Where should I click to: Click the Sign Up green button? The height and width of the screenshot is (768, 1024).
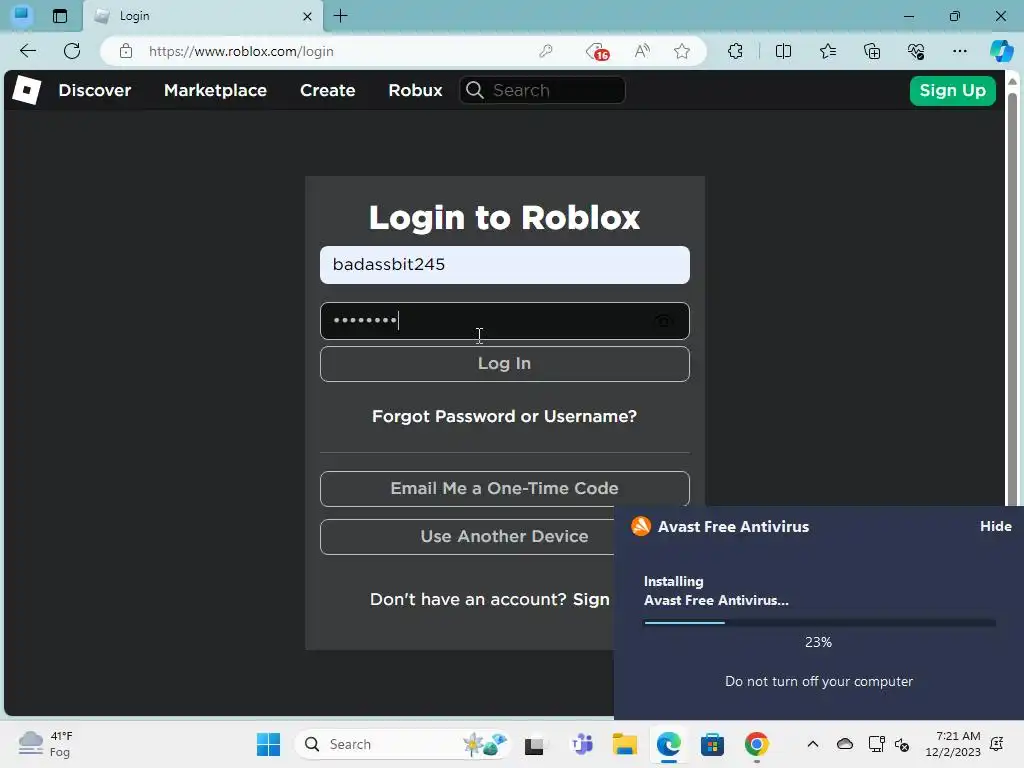tap(952, 90)
